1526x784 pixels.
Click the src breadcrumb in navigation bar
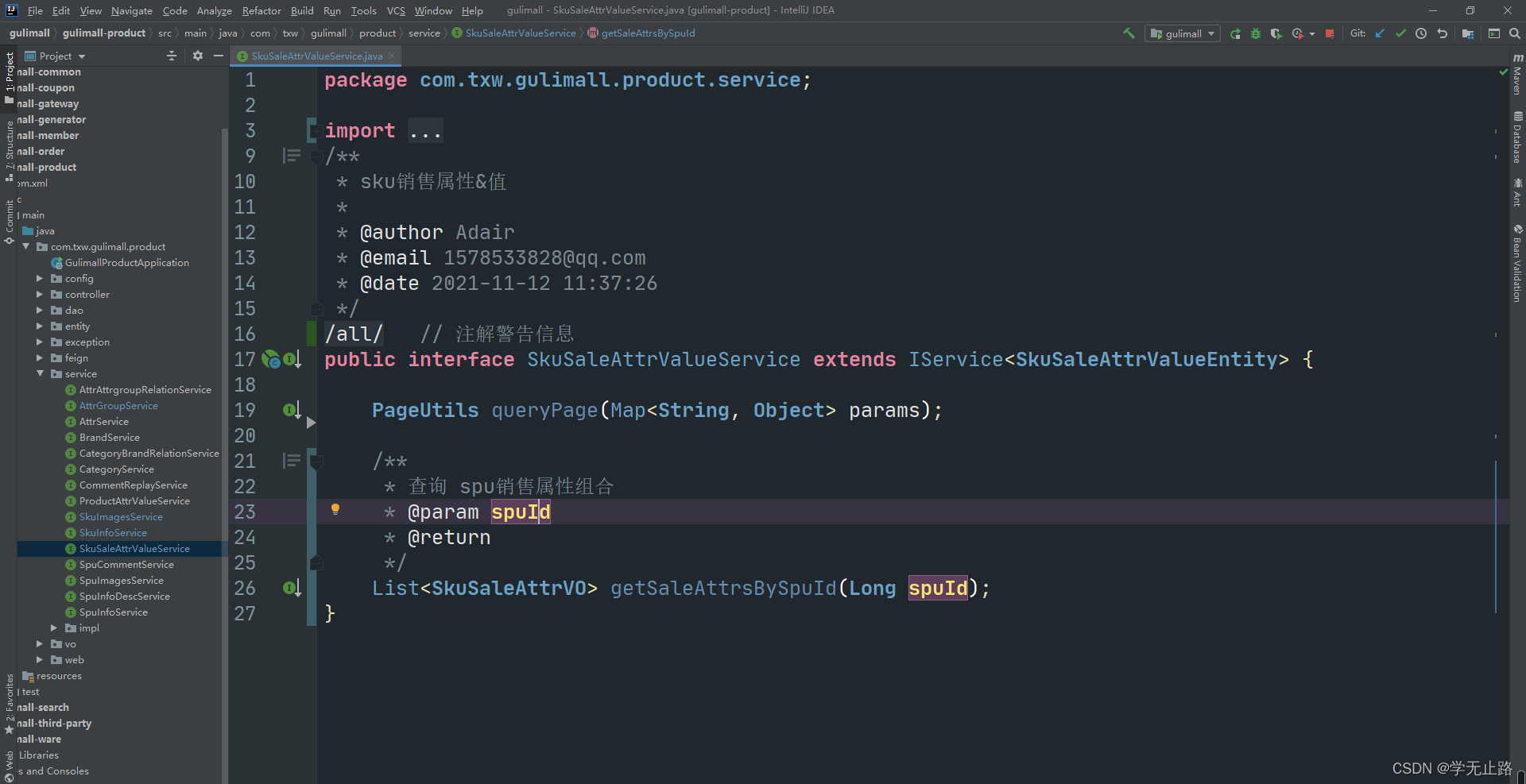pyautogui.click(x=165, y=33)
